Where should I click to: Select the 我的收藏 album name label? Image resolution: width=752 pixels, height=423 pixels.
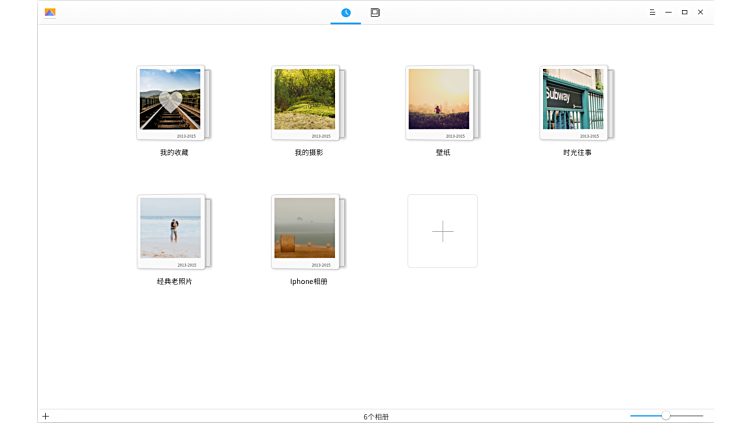pyautogui.click(x=174, y=153)
